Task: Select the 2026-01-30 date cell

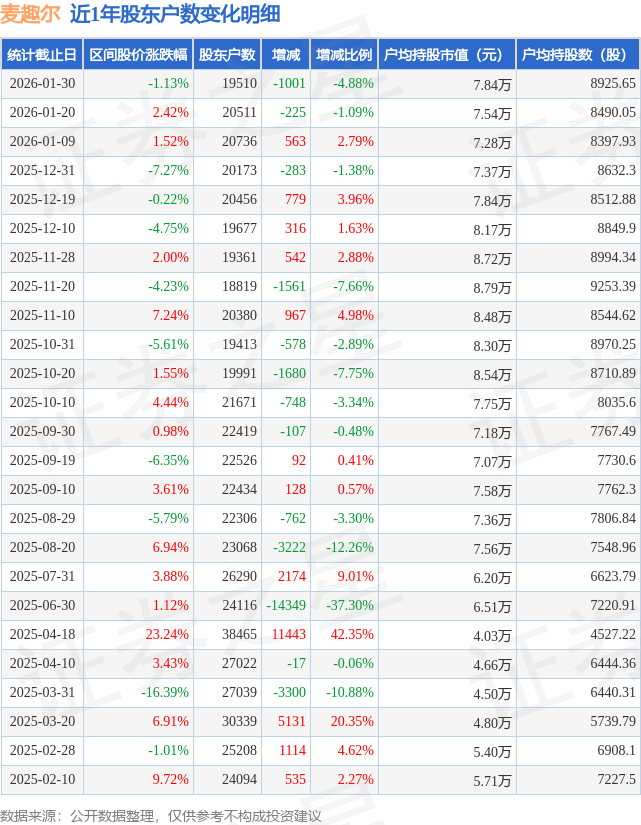Action: pos(41,84)
